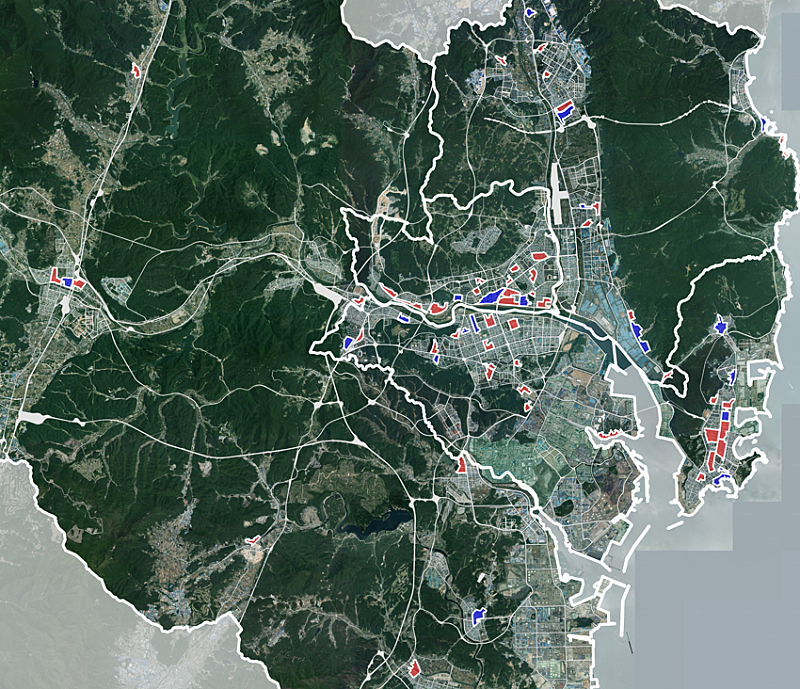Viewport: 800px width, 689px height.
Task: Select the blue star-shaped zone polygon
Action: pos(721,325)
